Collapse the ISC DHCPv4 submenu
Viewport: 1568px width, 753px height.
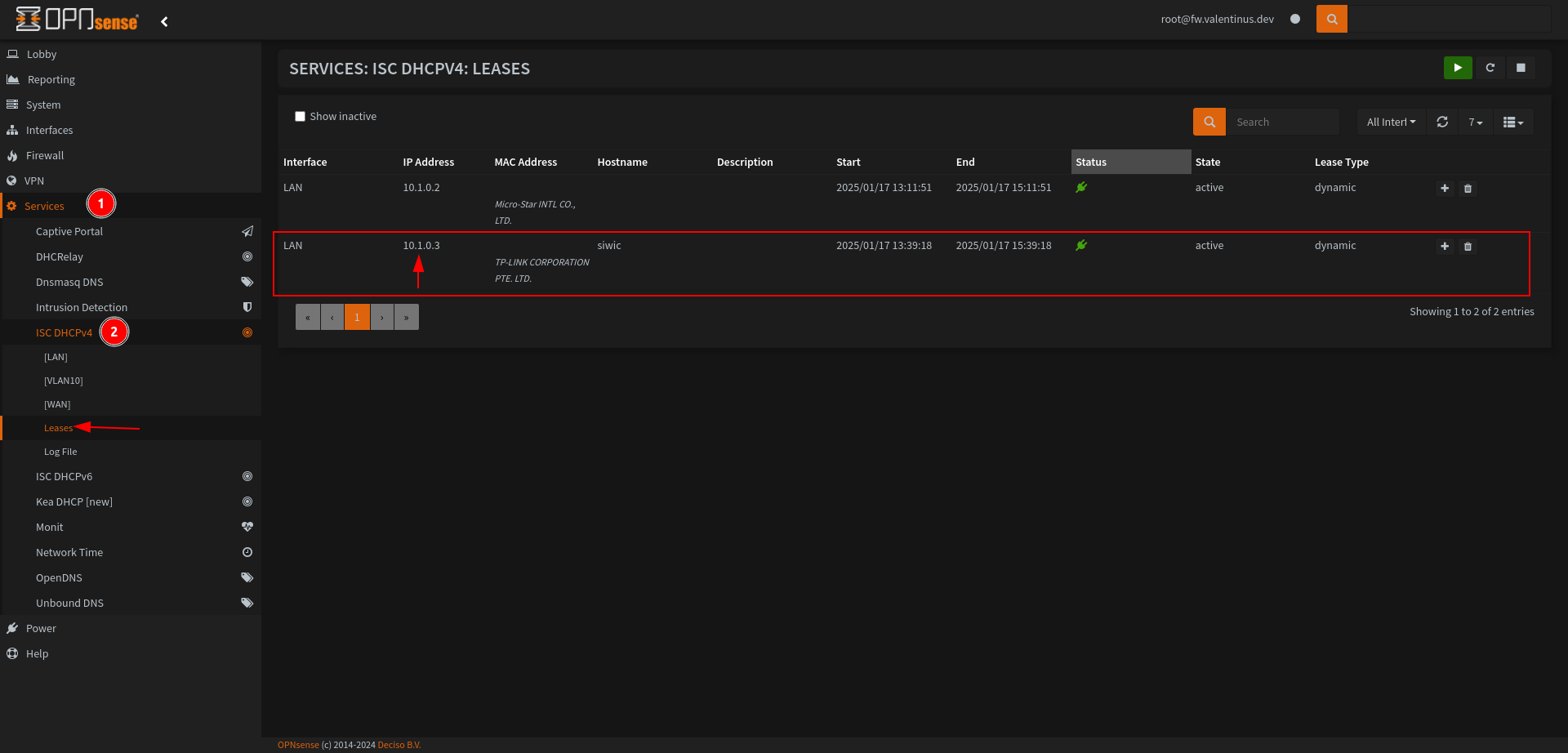coord(64,332)
